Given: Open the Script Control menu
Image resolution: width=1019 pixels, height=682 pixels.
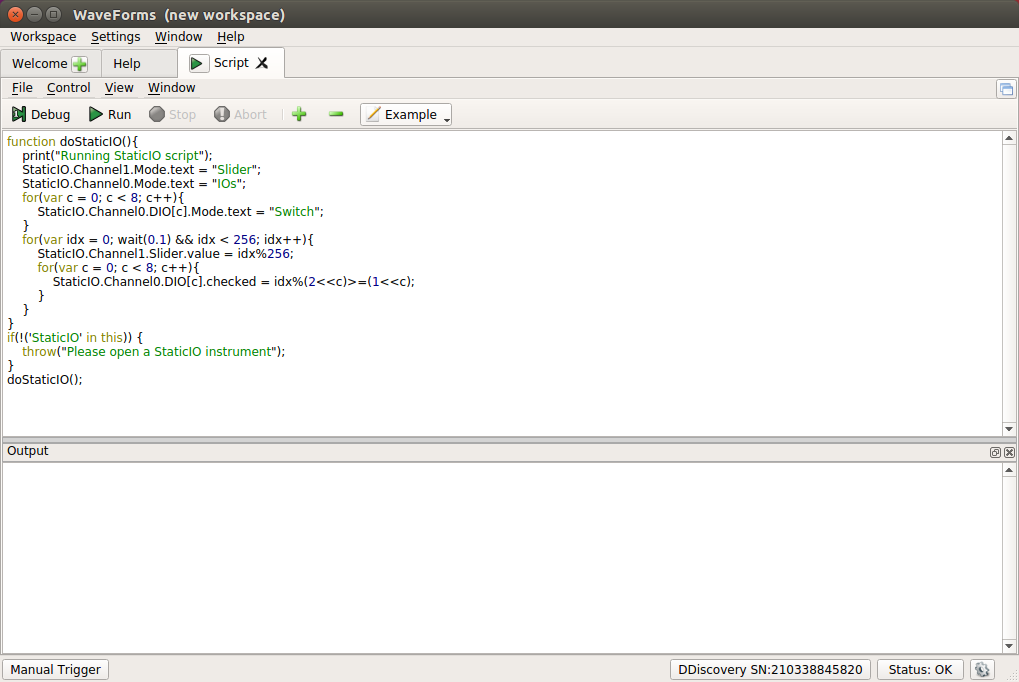Looking at the screenshot, I should click(68, 88).
